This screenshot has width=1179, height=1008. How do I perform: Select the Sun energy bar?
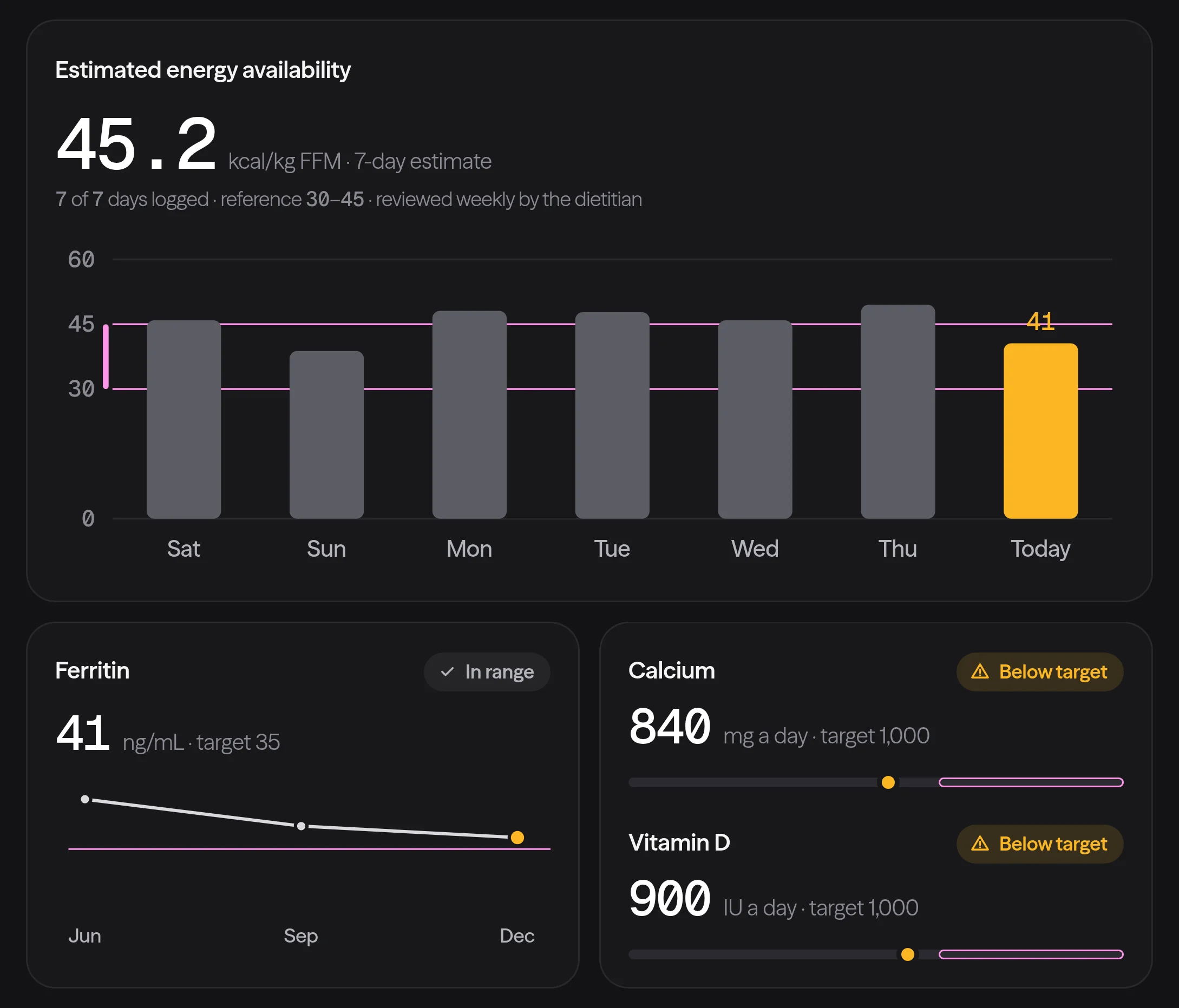pyautogui.click(x=326, y=434)
